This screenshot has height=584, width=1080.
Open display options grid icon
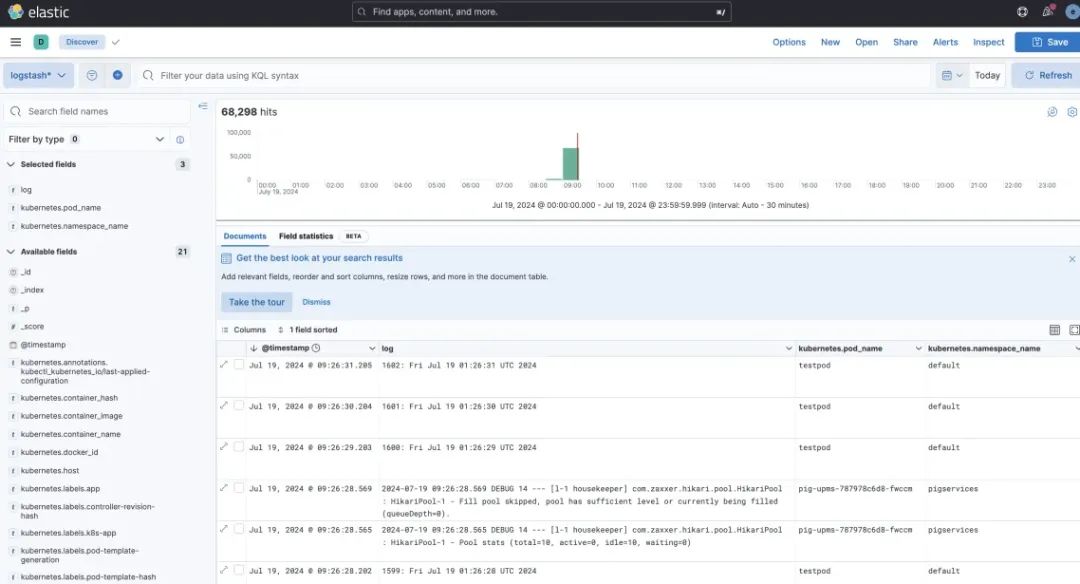(x=1055, y=330)
